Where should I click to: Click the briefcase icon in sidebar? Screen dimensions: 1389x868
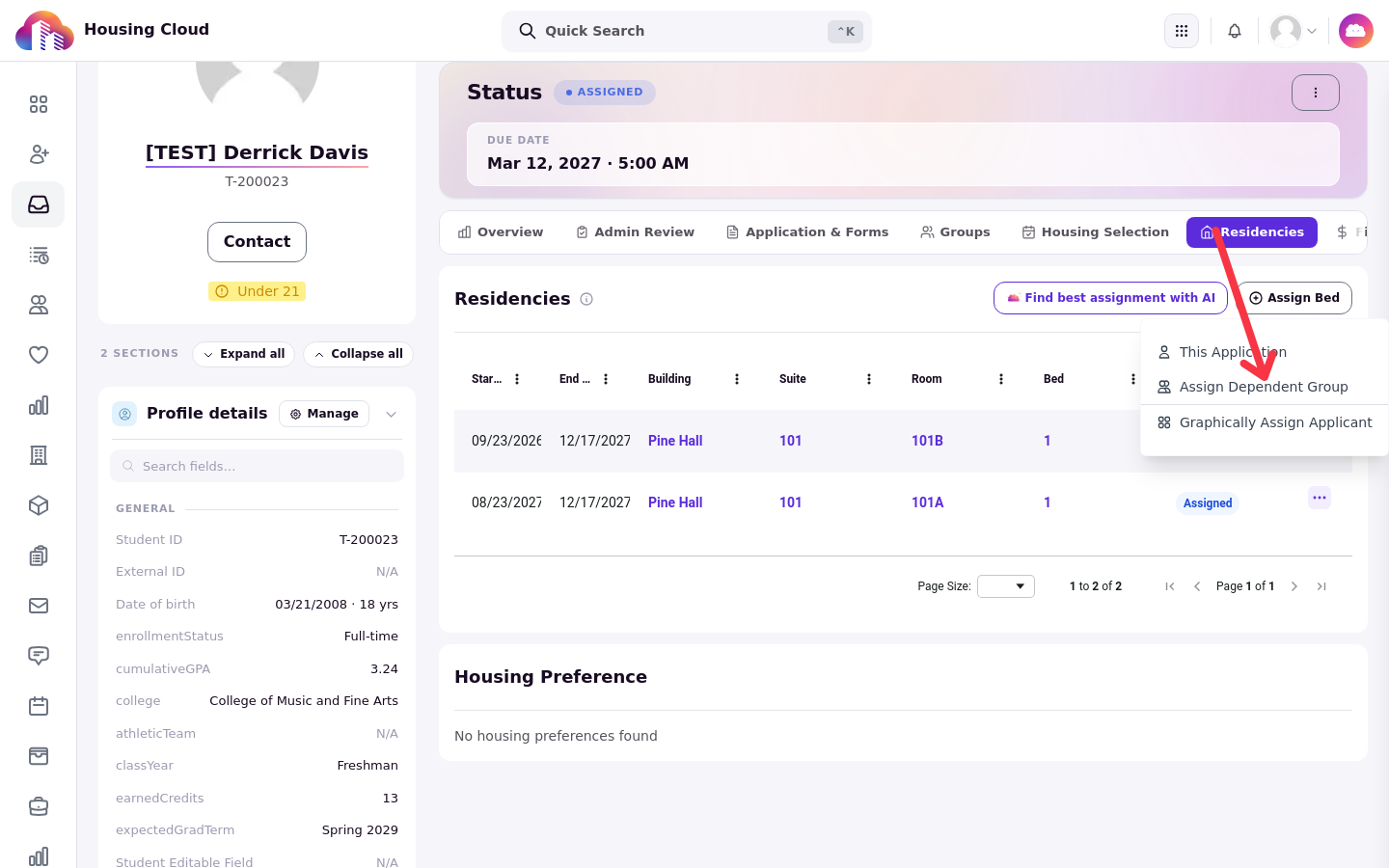(x=39, y=806)
